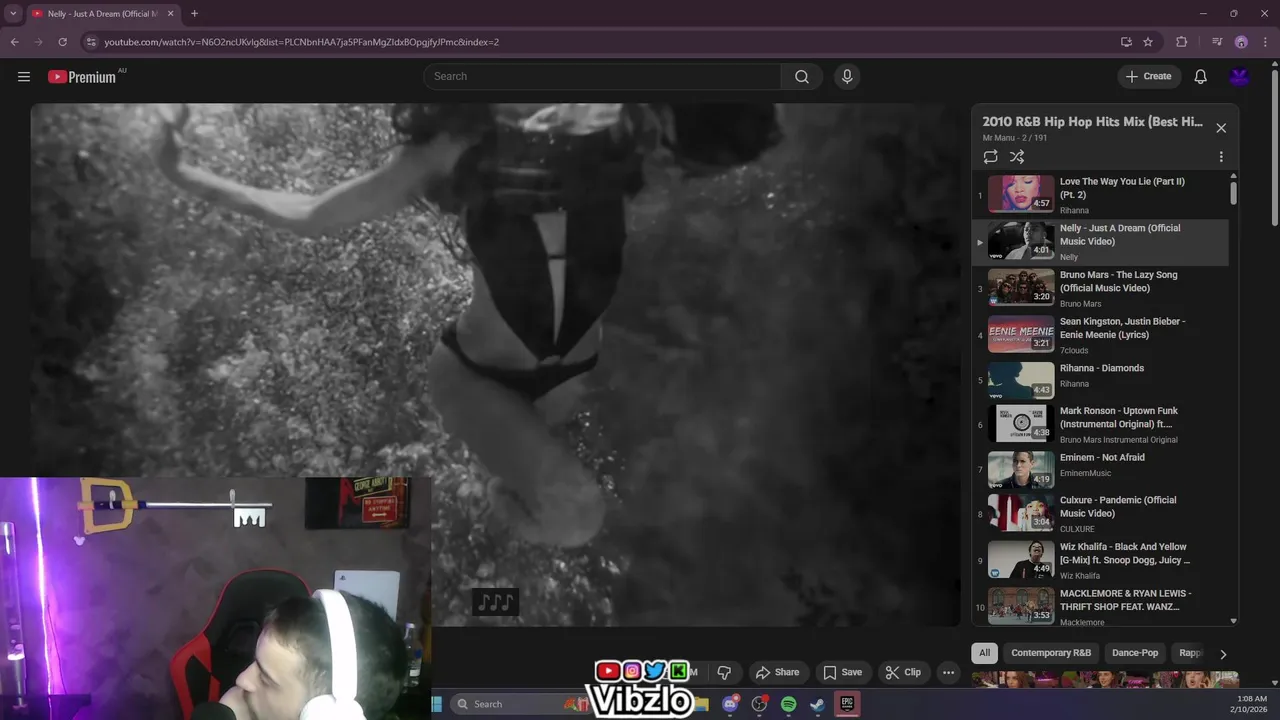Click the YouTube search input field
The height and width of the screenshot is (720, 1280).
602,76
